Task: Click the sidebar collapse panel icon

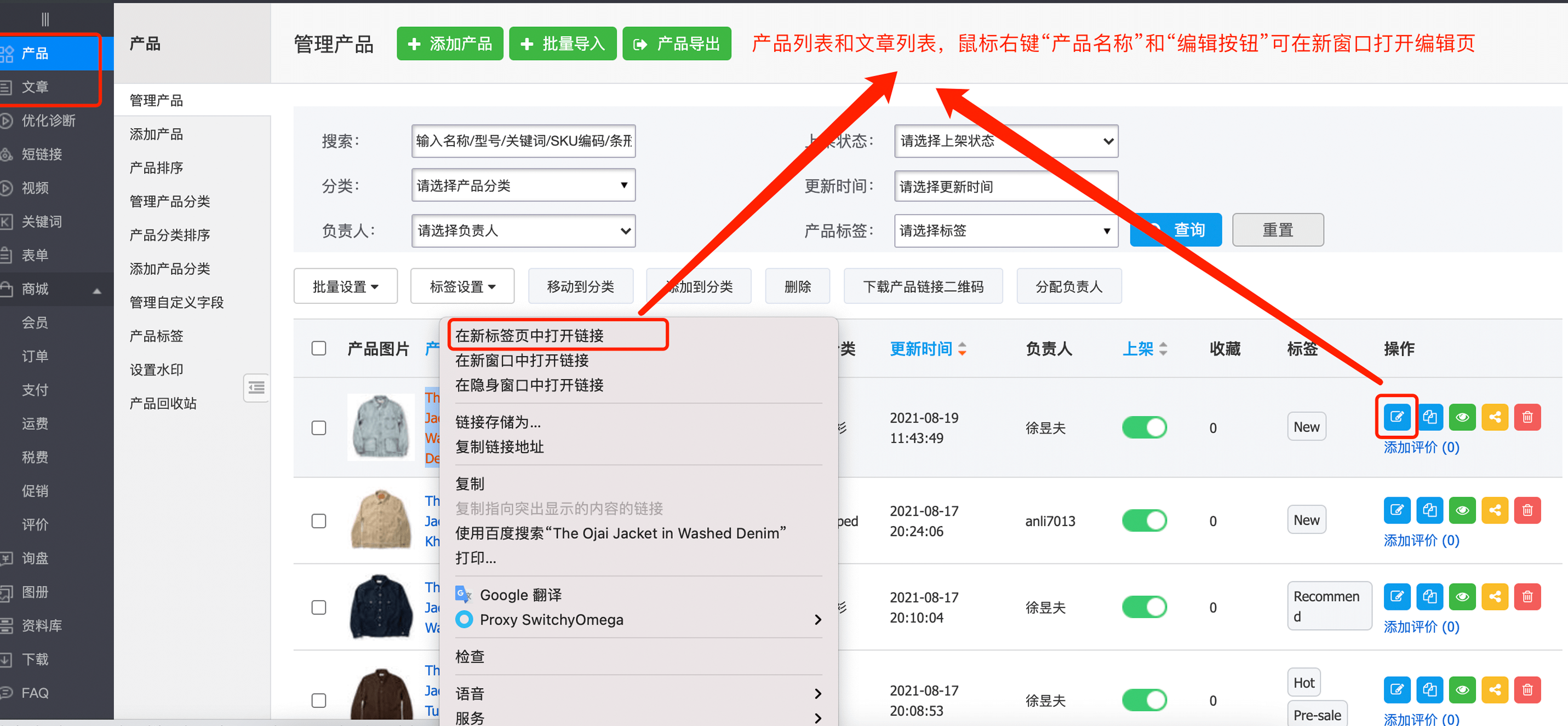Action: tap(256, 387)
